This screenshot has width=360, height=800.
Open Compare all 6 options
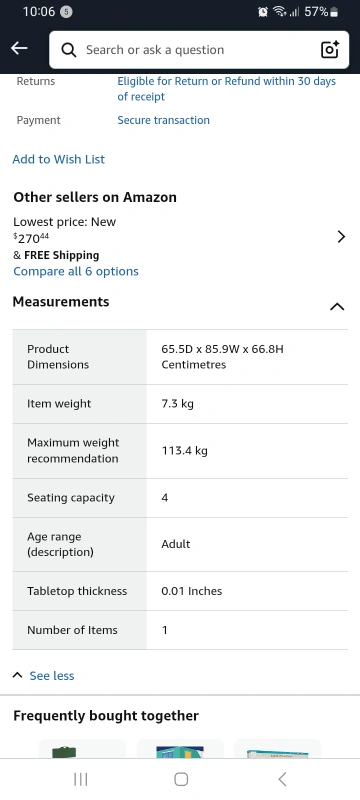(76, 271)
